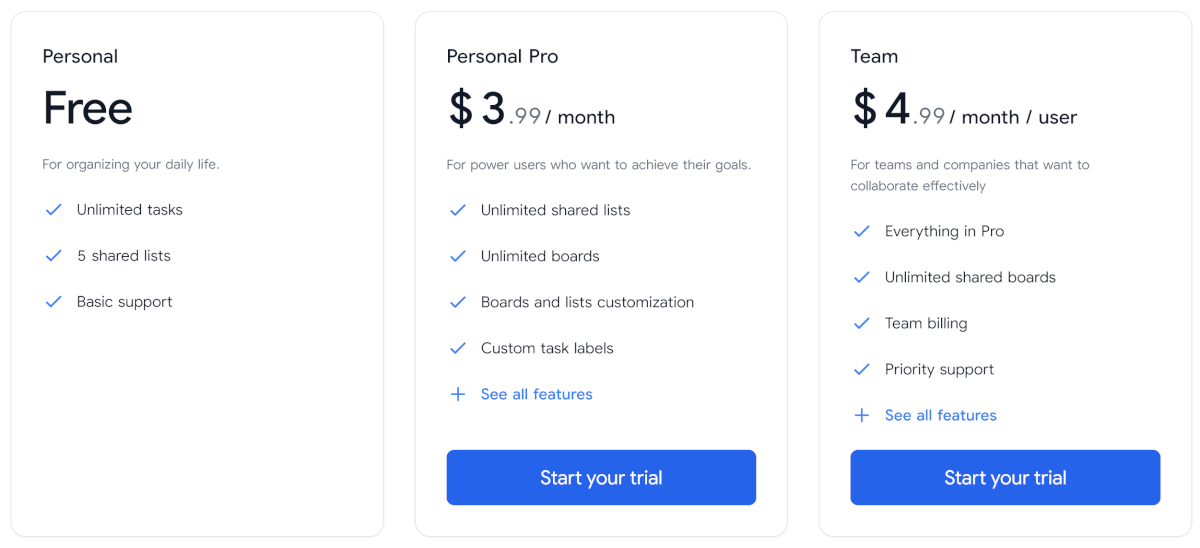Click checkmark icon beside Team billing

pyautogui.click(x=862, y=323)
